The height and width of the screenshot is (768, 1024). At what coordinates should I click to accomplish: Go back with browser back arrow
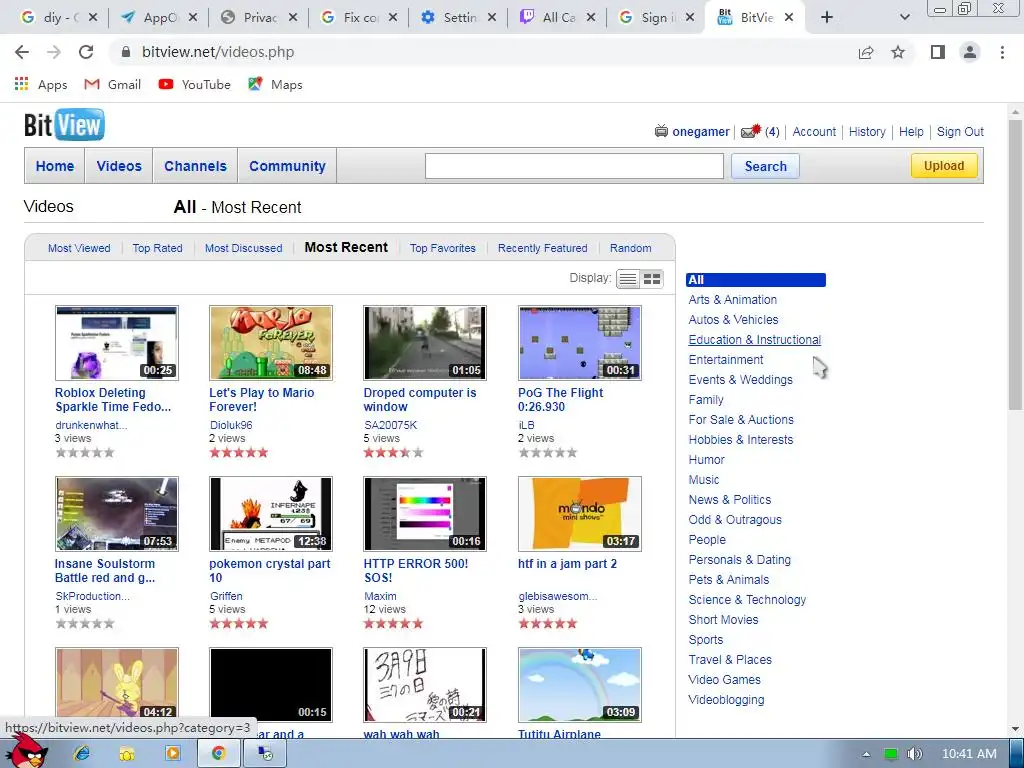pos(22,52)
